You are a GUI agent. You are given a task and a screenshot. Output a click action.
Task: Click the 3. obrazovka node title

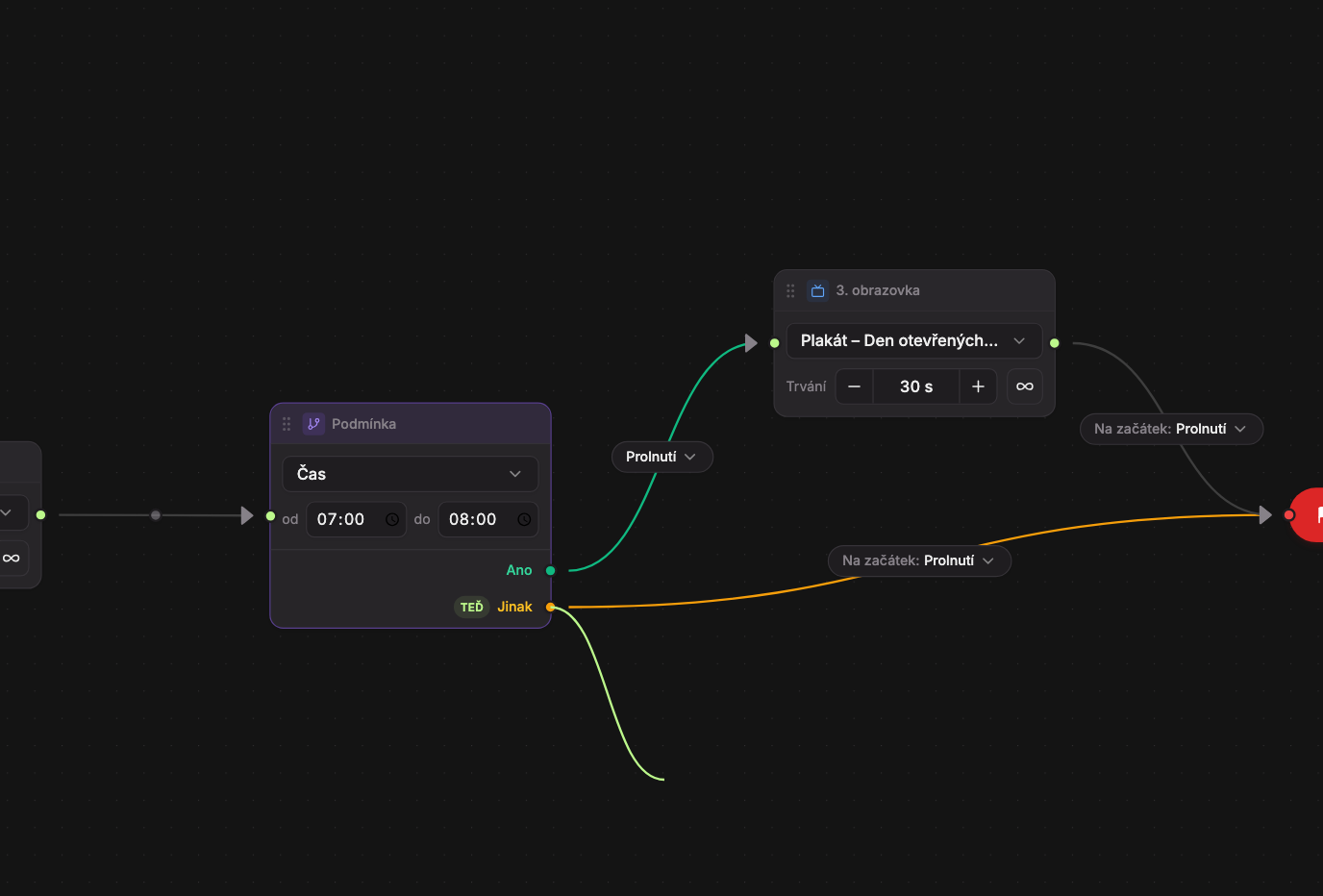[878, 290]
